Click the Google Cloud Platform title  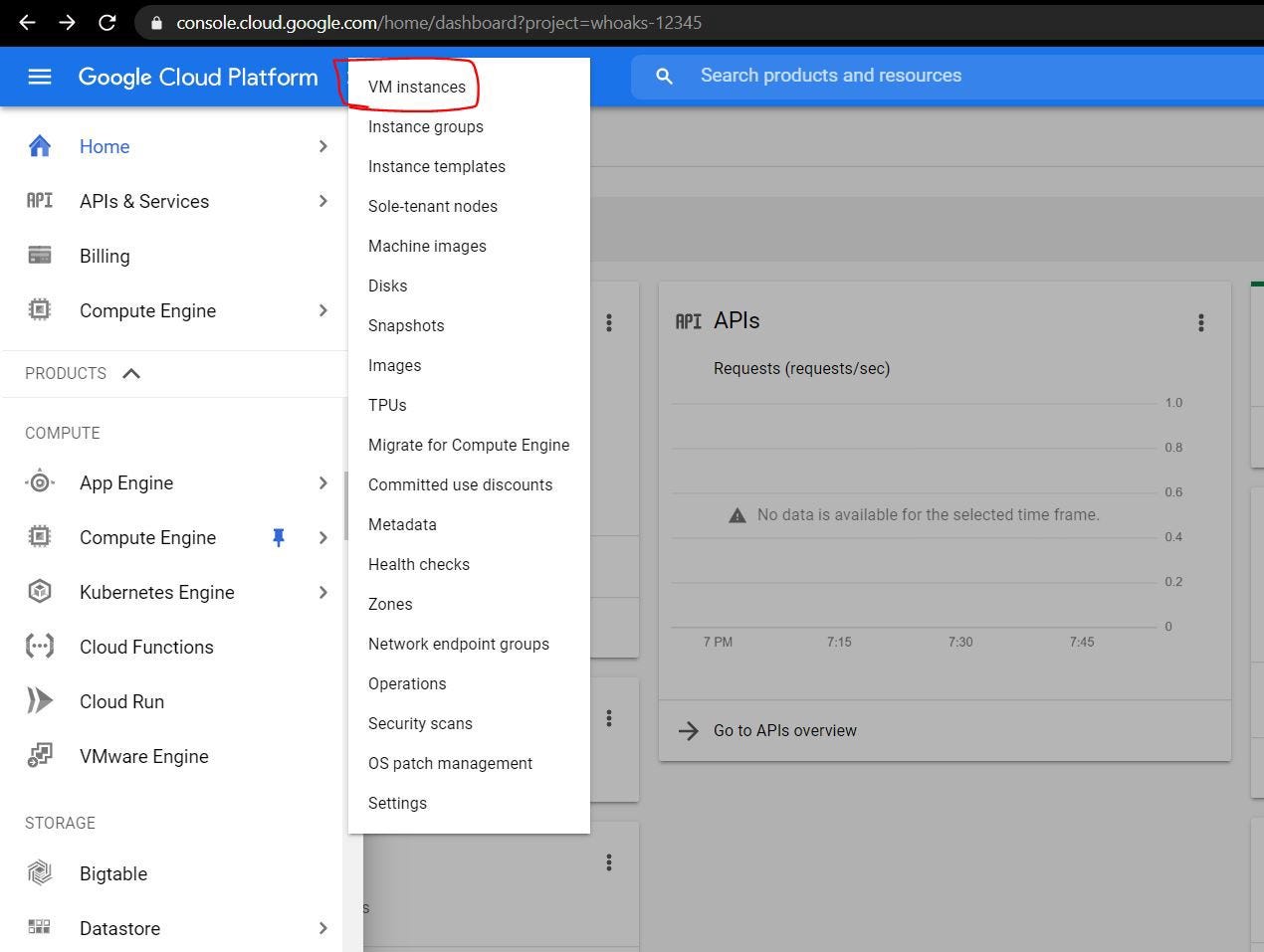pos(198,77)
